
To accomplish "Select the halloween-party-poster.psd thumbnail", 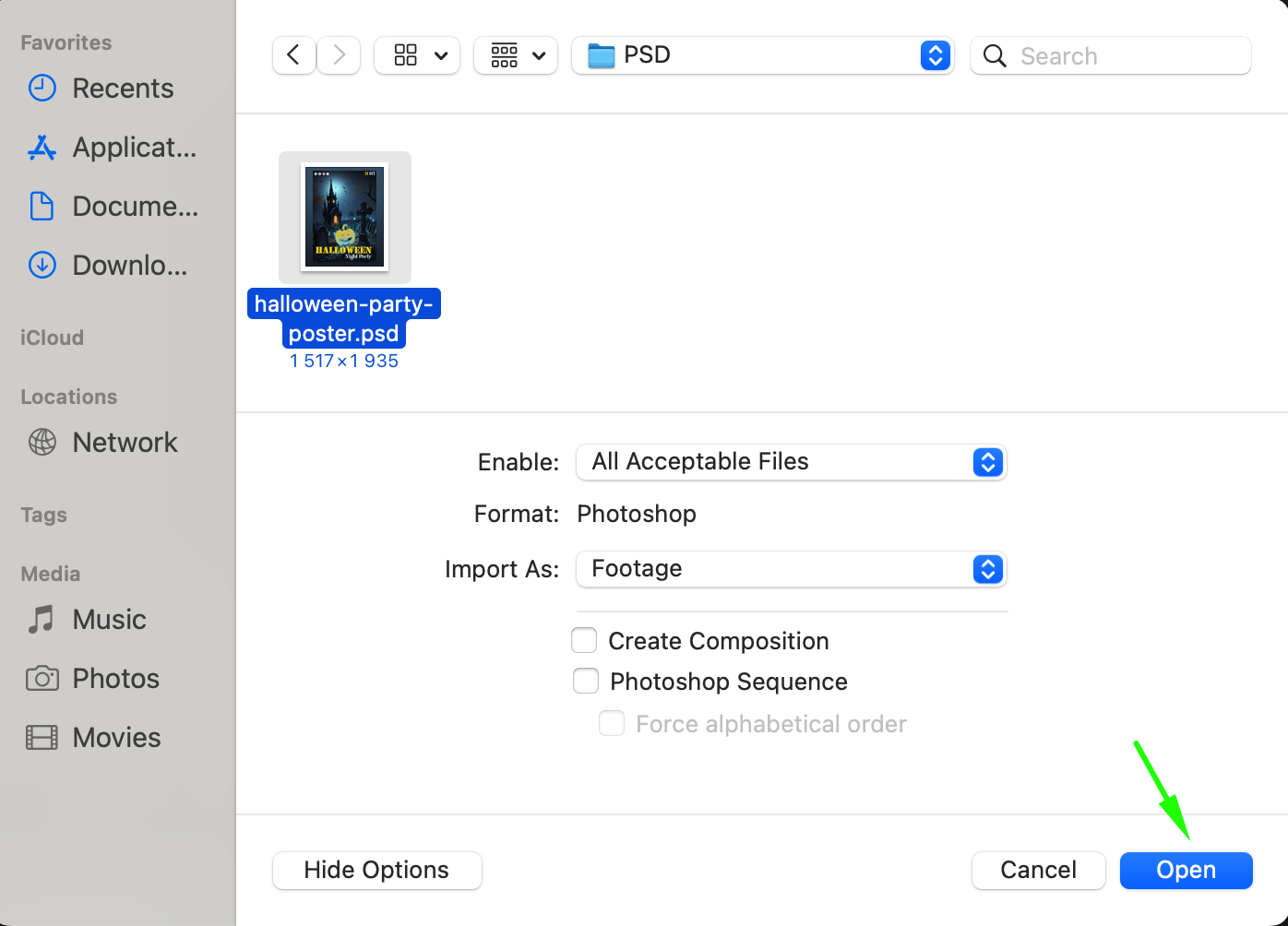I will [345, 218].
